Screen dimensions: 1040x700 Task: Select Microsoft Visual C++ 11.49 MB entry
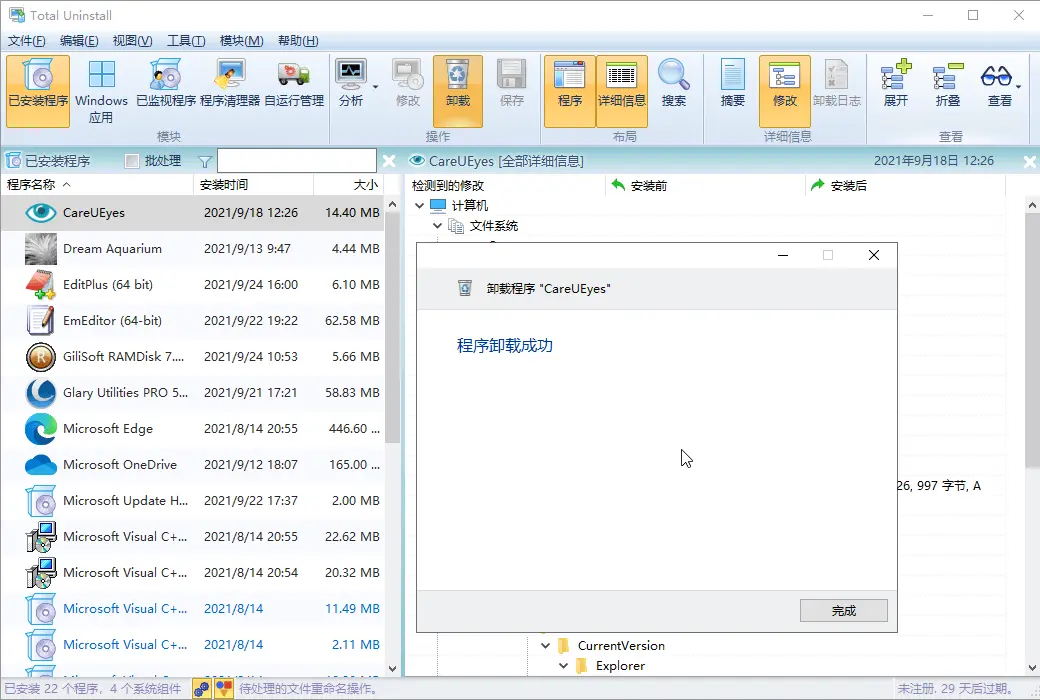192,608
